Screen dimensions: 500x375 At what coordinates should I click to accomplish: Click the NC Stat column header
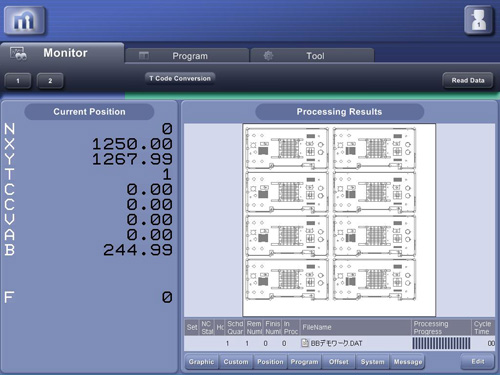(x=207, y=327)
